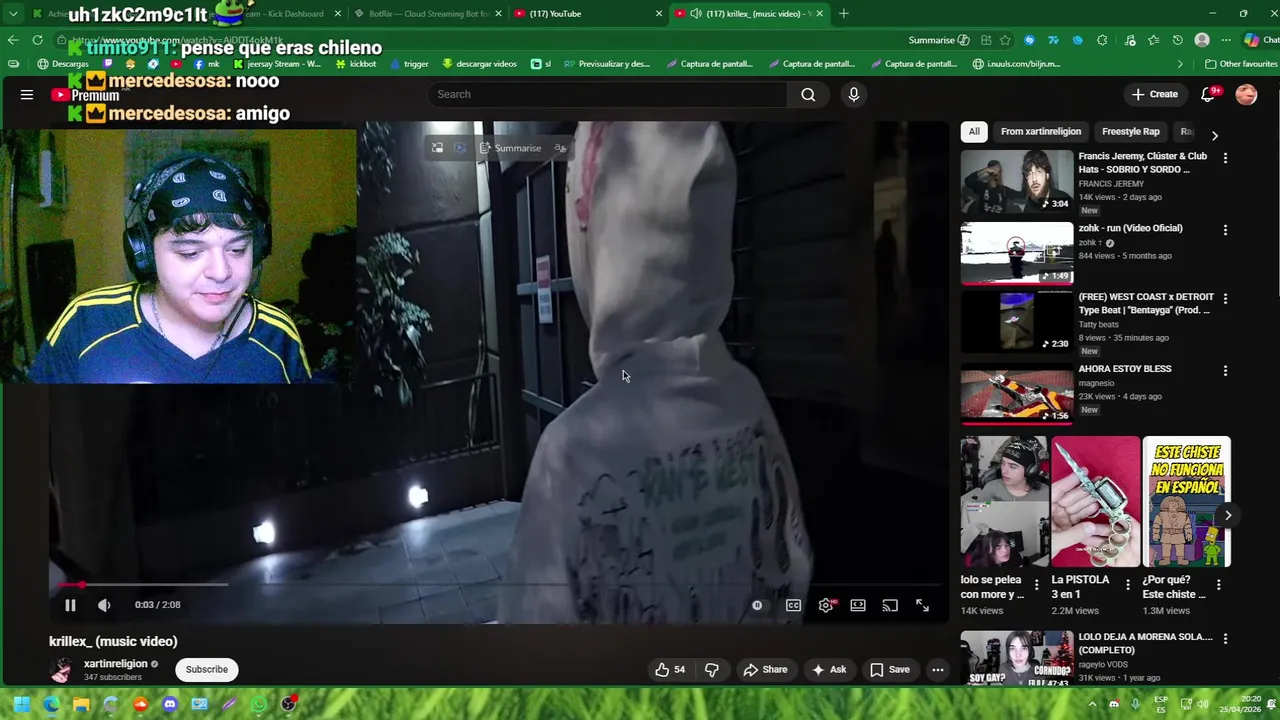Open the trigger bookmark
Viewport: 1280px width, 720px height.
[409, 64]
